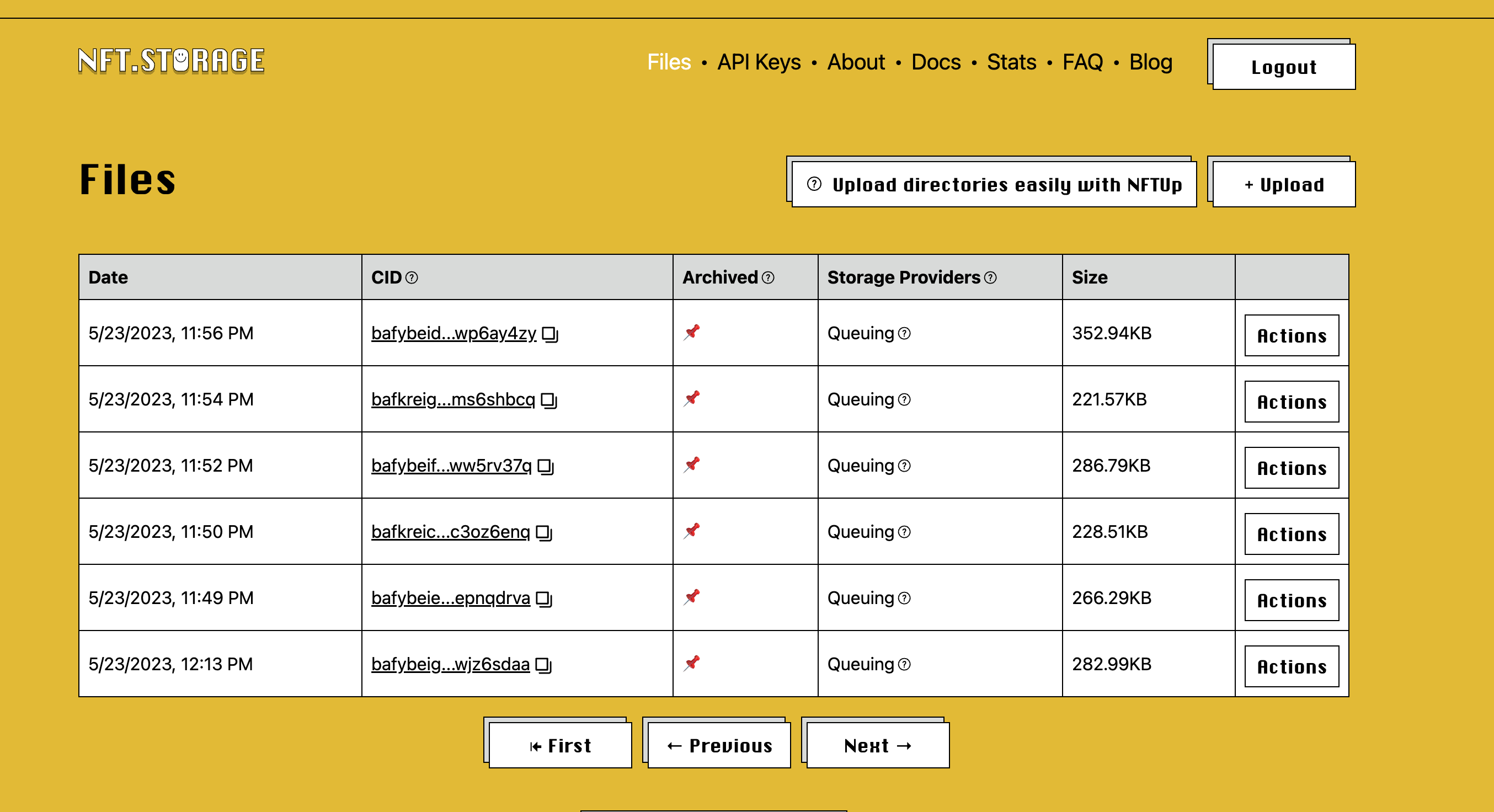Screen dimensions: 1494x812
Task: Click the pin icon in the 11:50 PM row
Action: pos(691,531)
